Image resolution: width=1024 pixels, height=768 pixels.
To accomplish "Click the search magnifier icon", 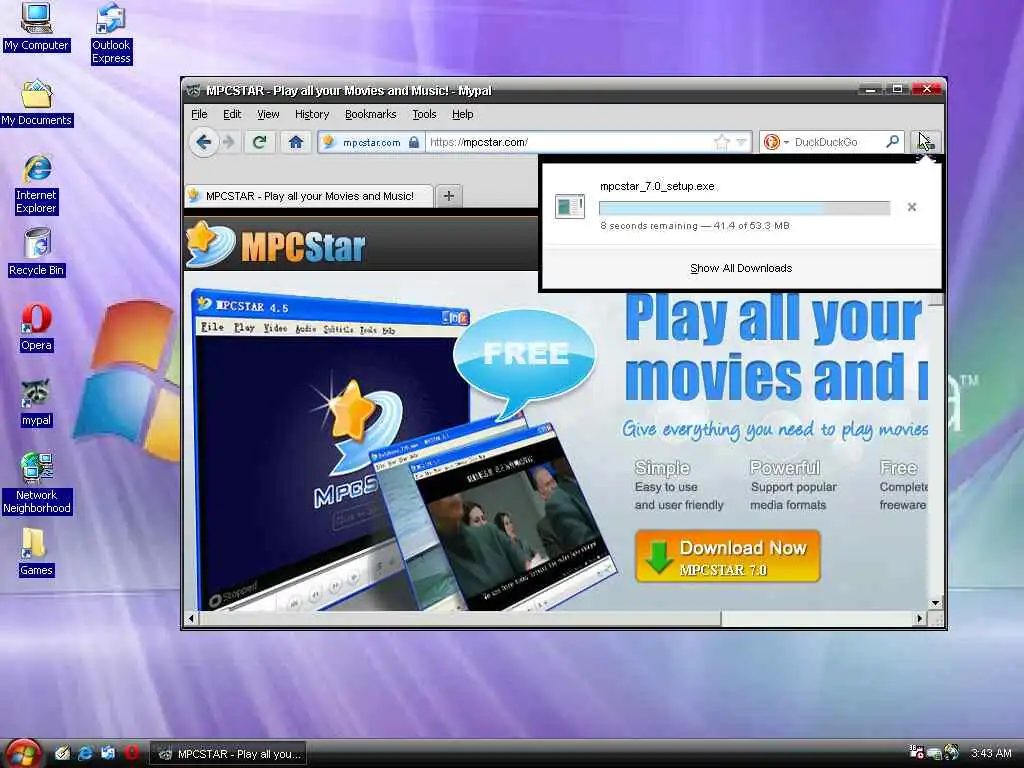I will 892,142.
